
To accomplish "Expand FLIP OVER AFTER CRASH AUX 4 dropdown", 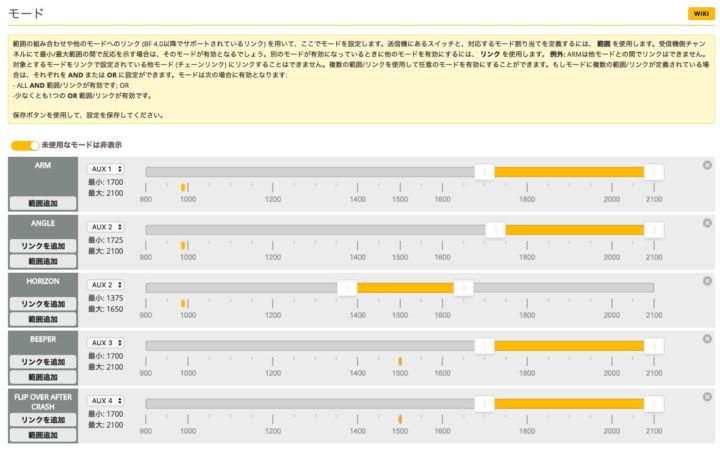I will pos(105,401).
